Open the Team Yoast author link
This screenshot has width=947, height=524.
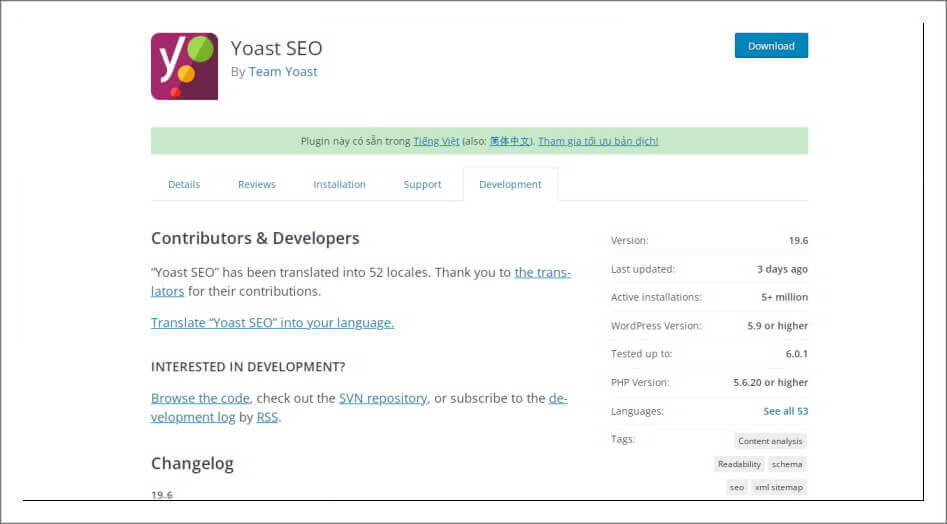click(x=283, y=72)
